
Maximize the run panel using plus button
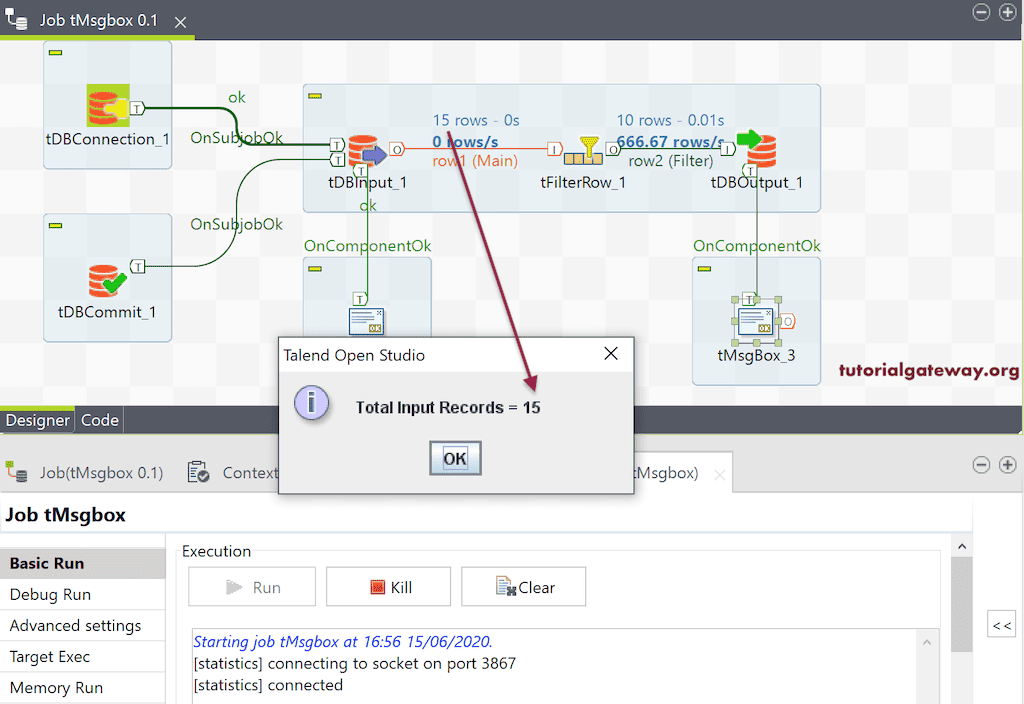coord(1008,464)
